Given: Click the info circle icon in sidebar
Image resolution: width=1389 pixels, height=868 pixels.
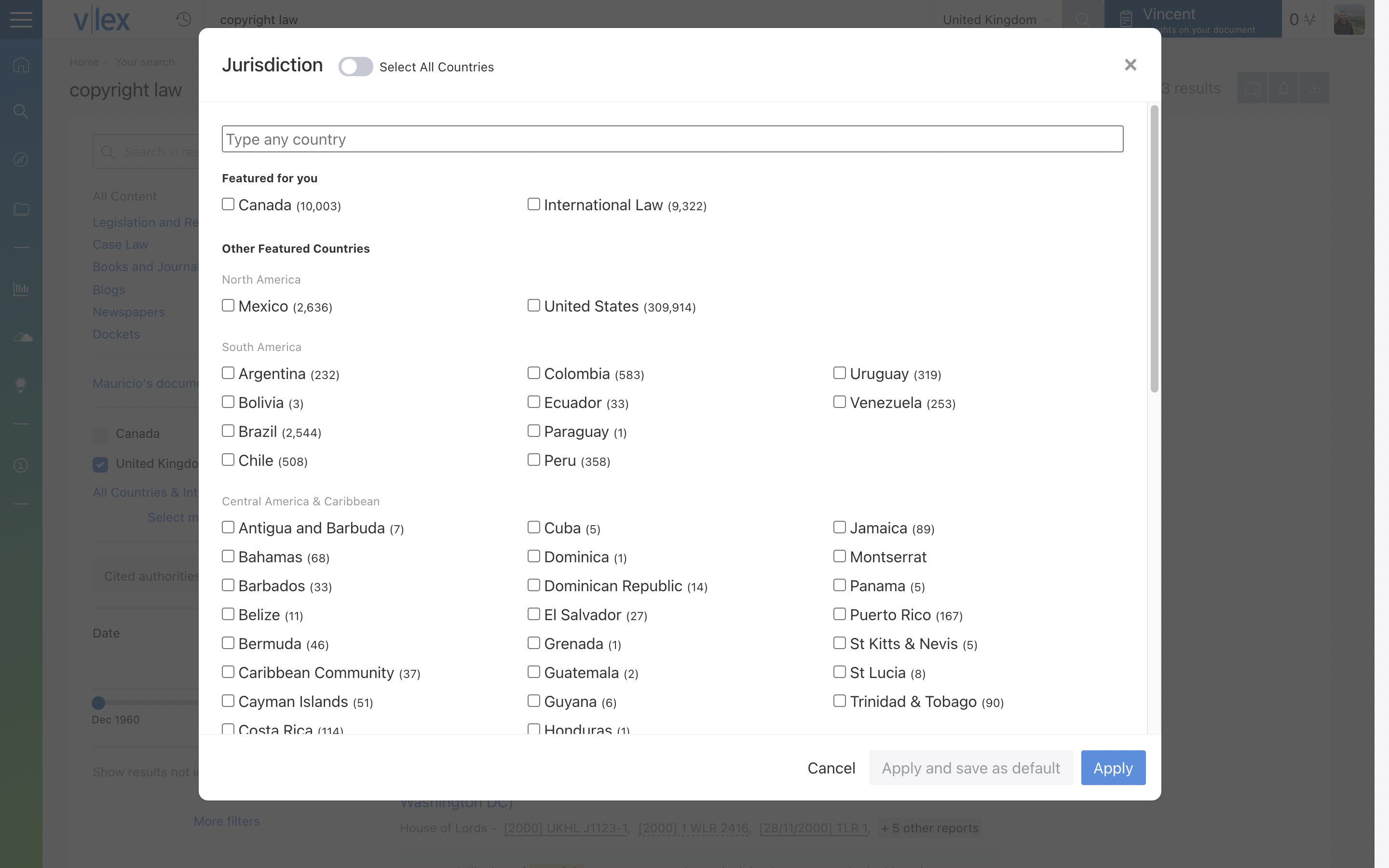Looking at the screenshot, I should [x=21, y=465].
